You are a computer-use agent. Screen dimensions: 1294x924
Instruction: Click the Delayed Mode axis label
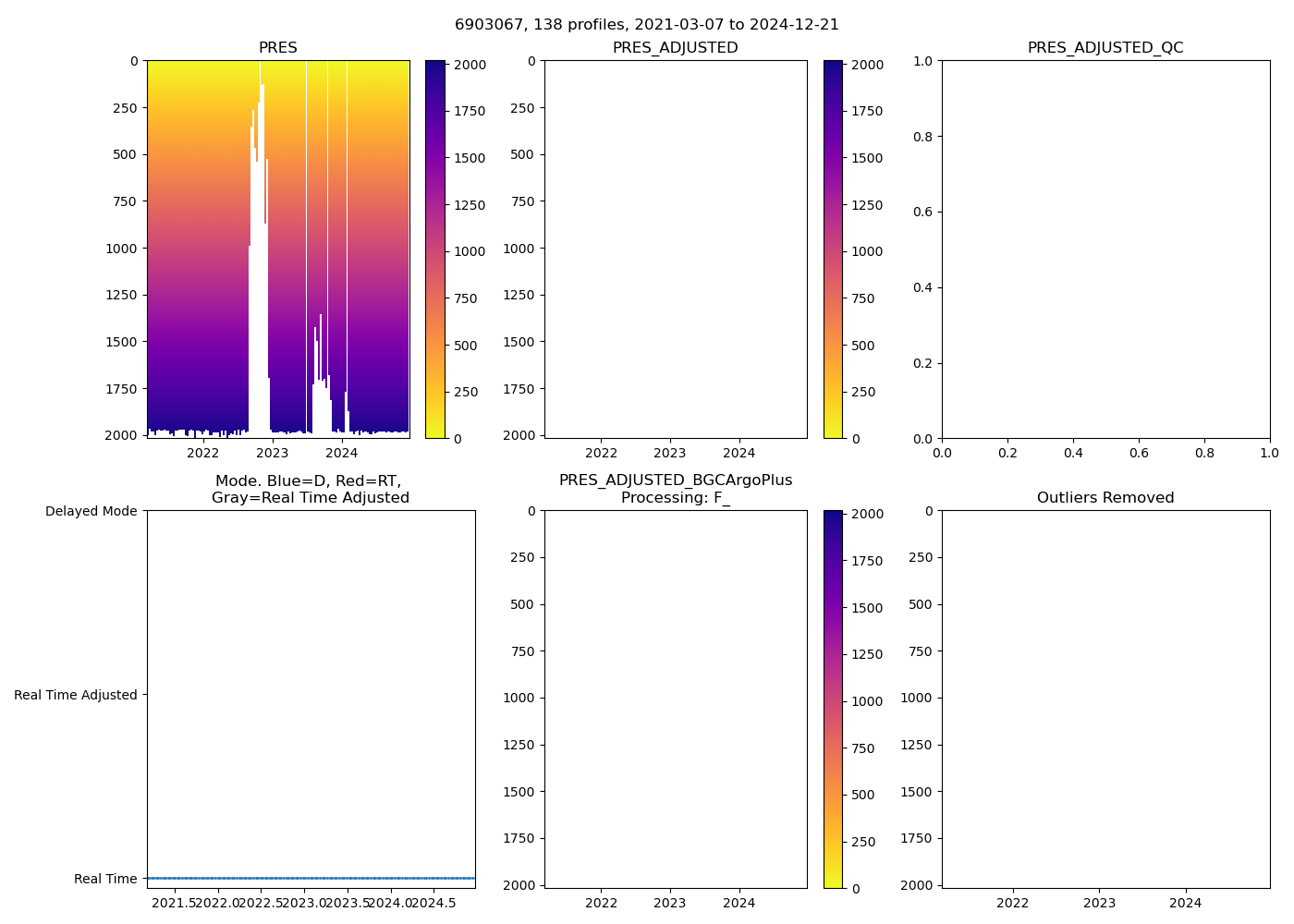pyautogui.click(x=91, y=511)
